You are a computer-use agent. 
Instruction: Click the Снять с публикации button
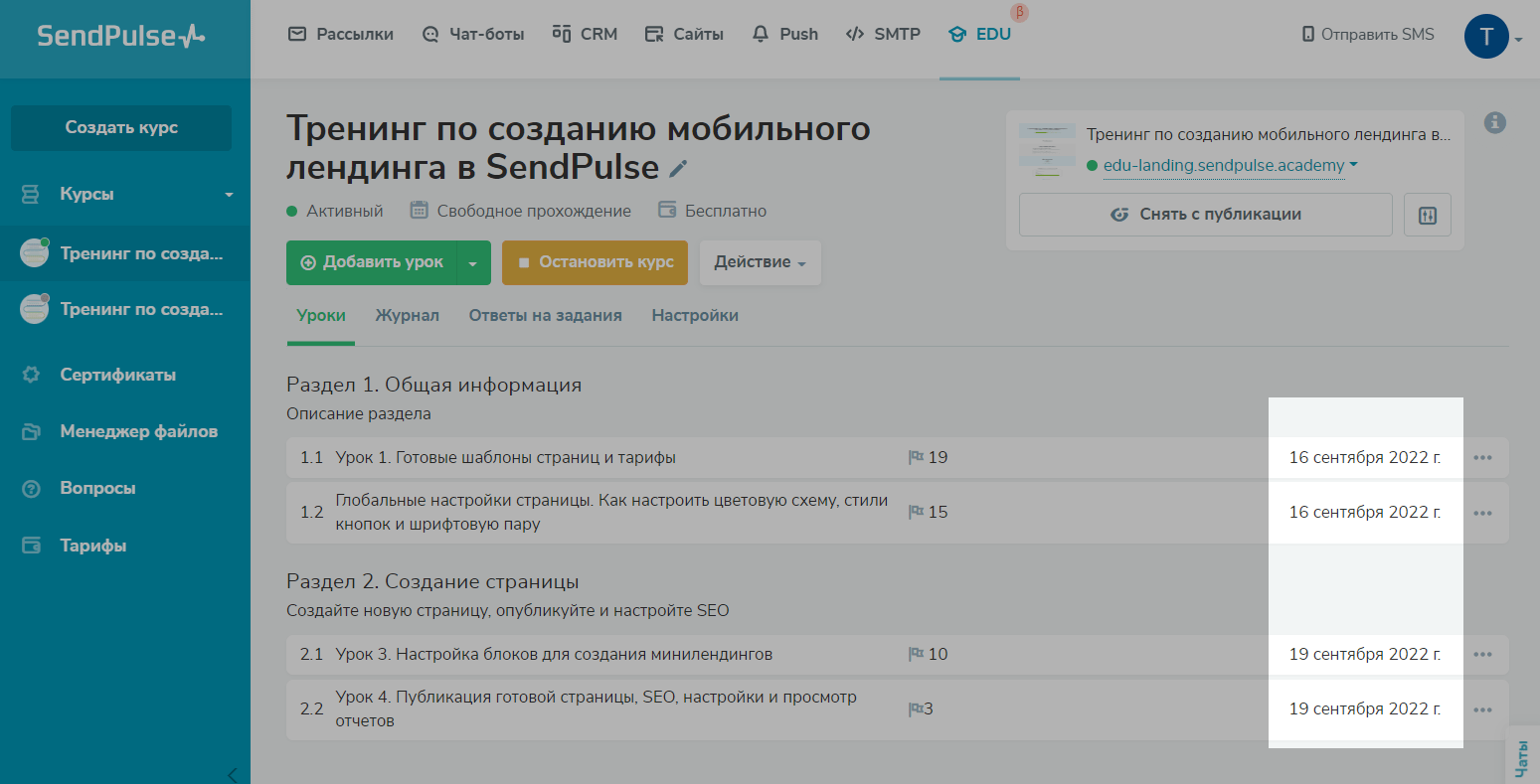(x=1205, y=215)
